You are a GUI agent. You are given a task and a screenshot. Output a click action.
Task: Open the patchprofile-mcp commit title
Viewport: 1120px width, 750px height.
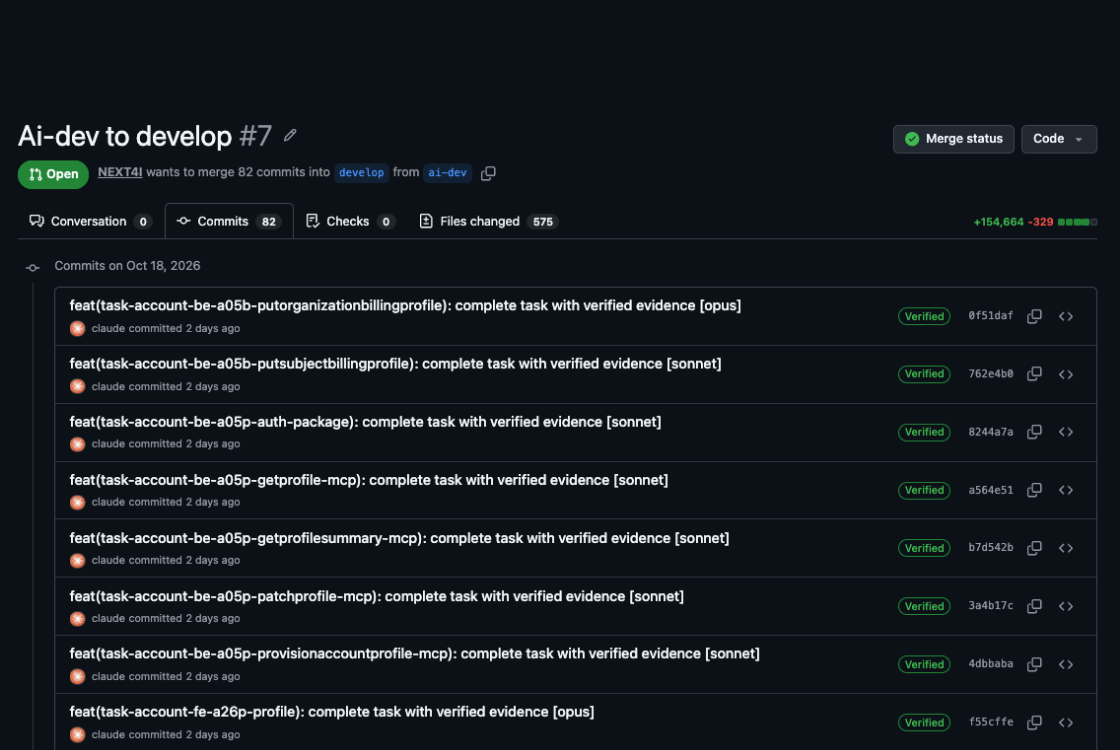376,596
